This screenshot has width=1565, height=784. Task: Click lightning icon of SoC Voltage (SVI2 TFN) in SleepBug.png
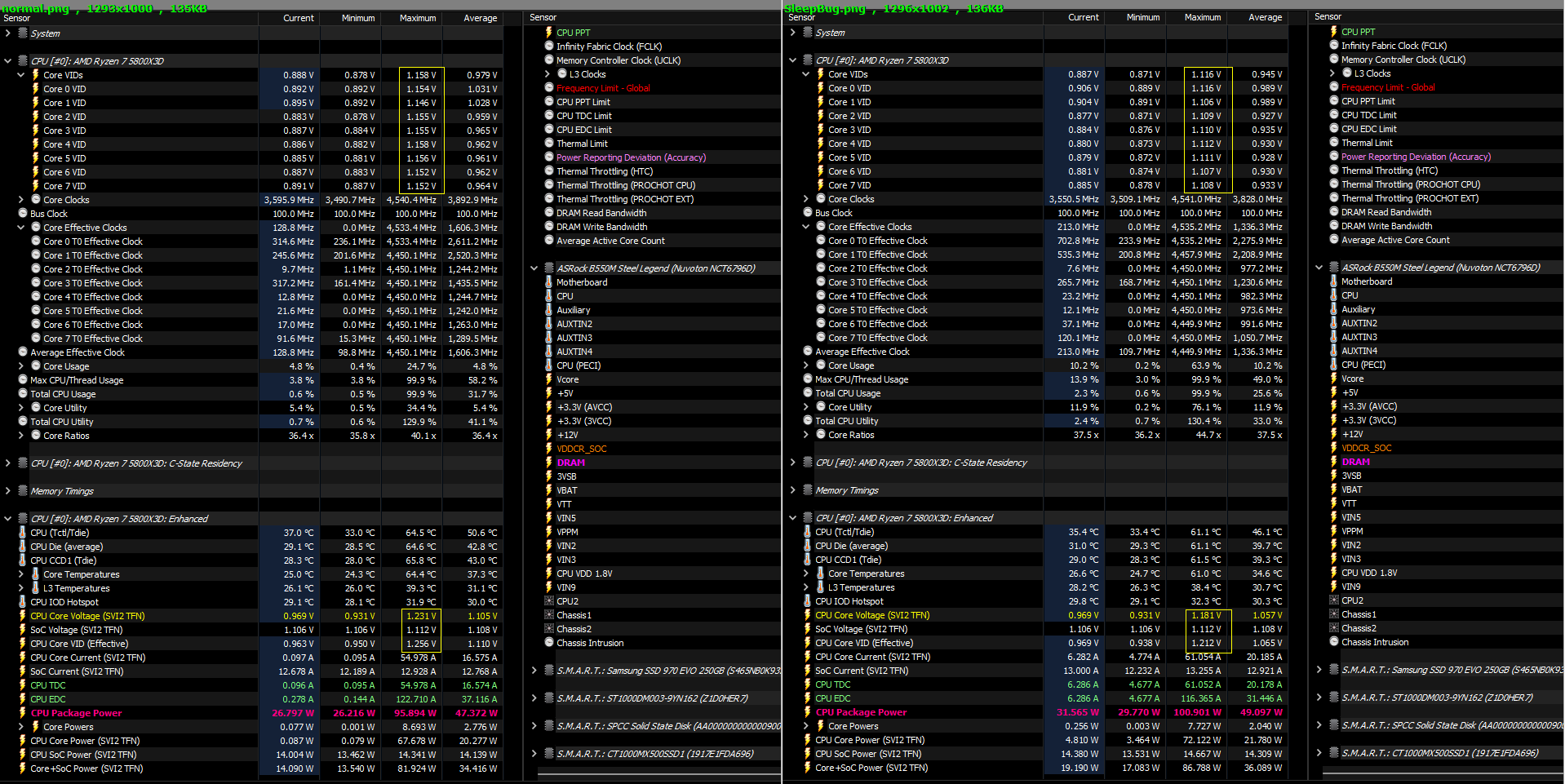[x=808, y=629]
